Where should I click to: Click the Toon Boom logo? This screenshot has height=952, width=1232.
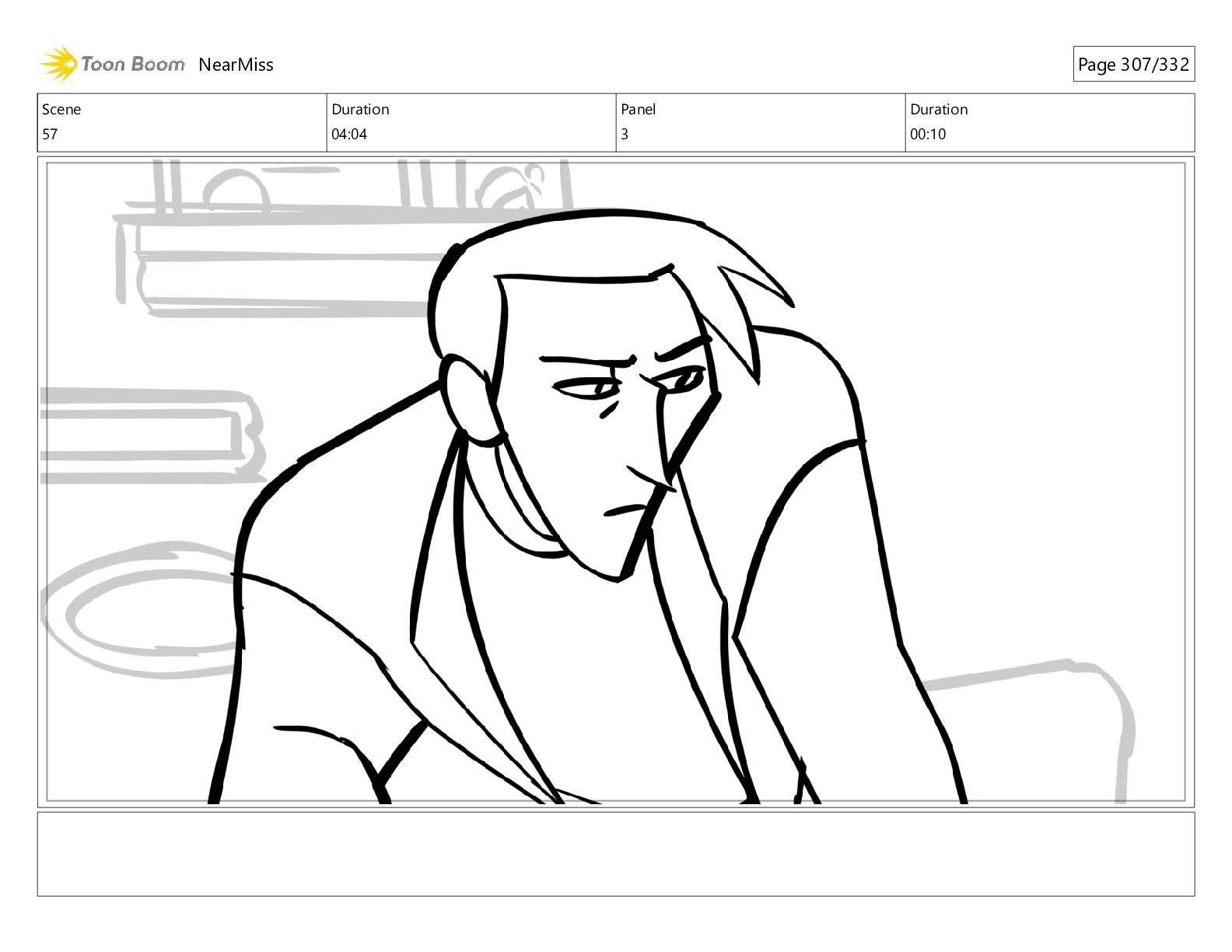[x=113, y=64]
